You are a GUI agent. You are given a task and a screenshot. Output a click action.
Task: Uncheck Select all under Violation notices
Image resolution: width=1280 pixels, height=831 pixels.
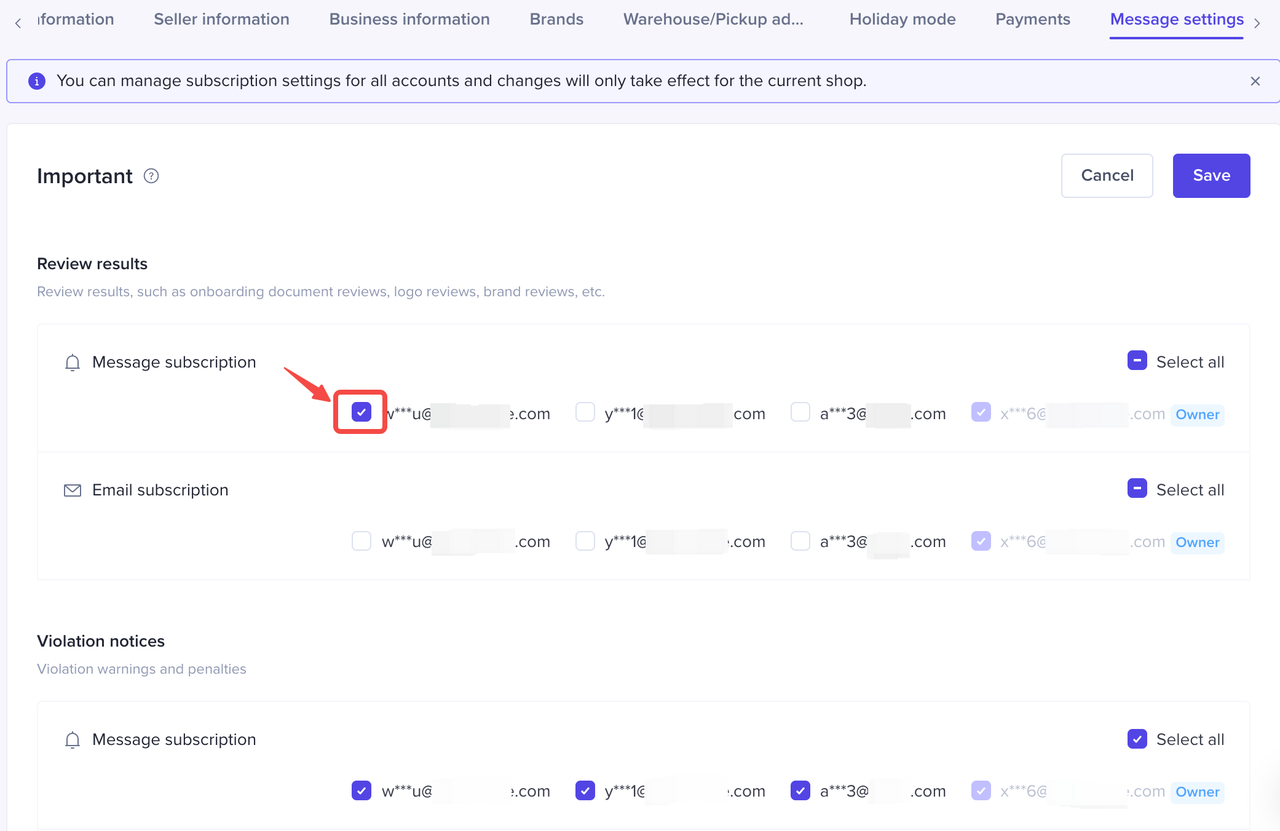pos(1137,739)
